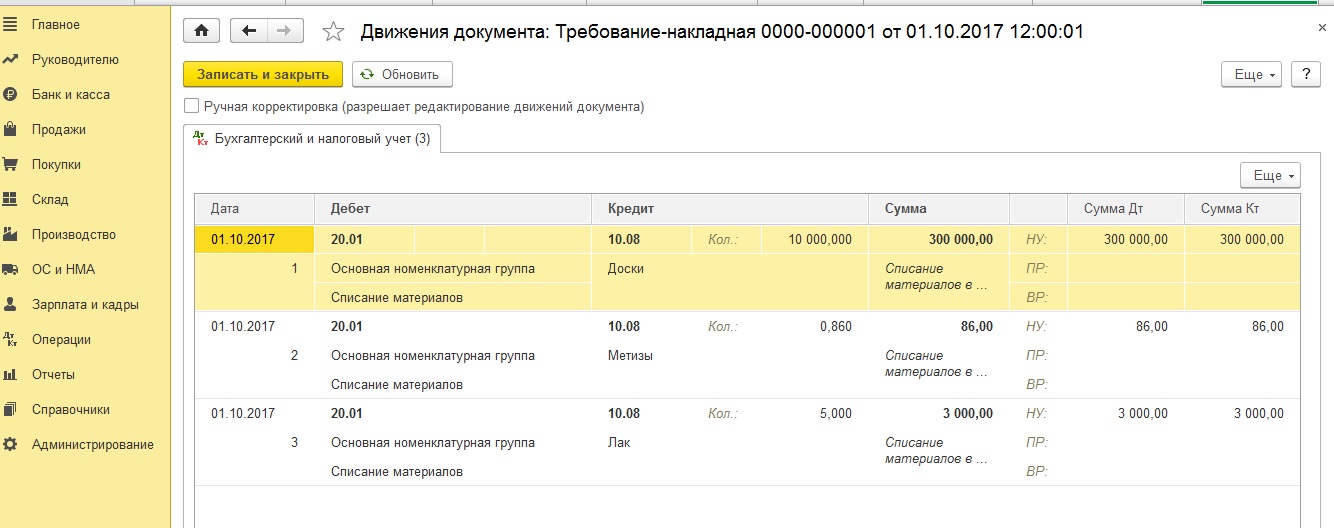Go forward with the right arrow
The height and width of the screenshot is (528, 1334).
pos(284,31)
